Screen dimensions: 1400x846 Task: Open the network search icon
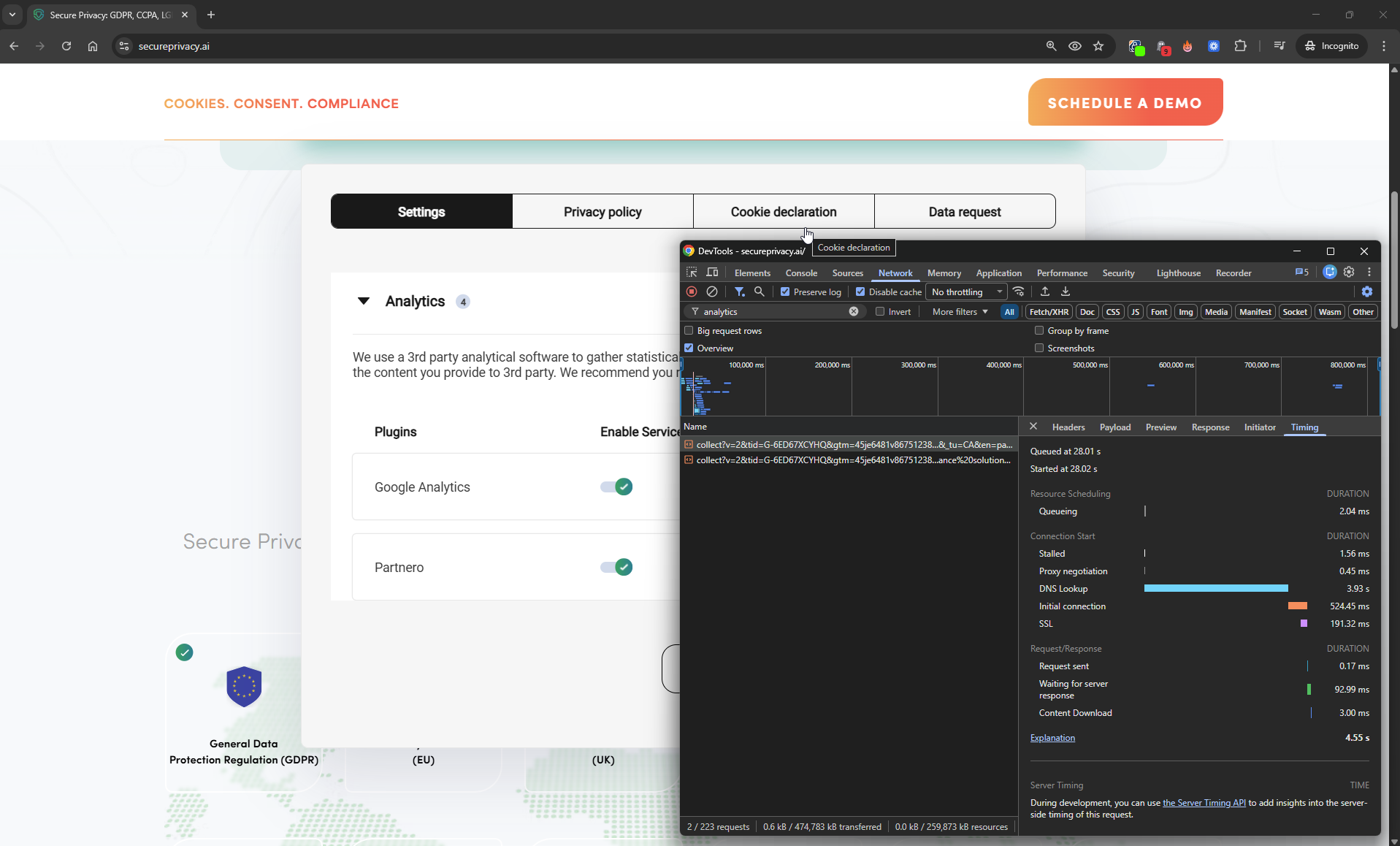coord(759,291)
